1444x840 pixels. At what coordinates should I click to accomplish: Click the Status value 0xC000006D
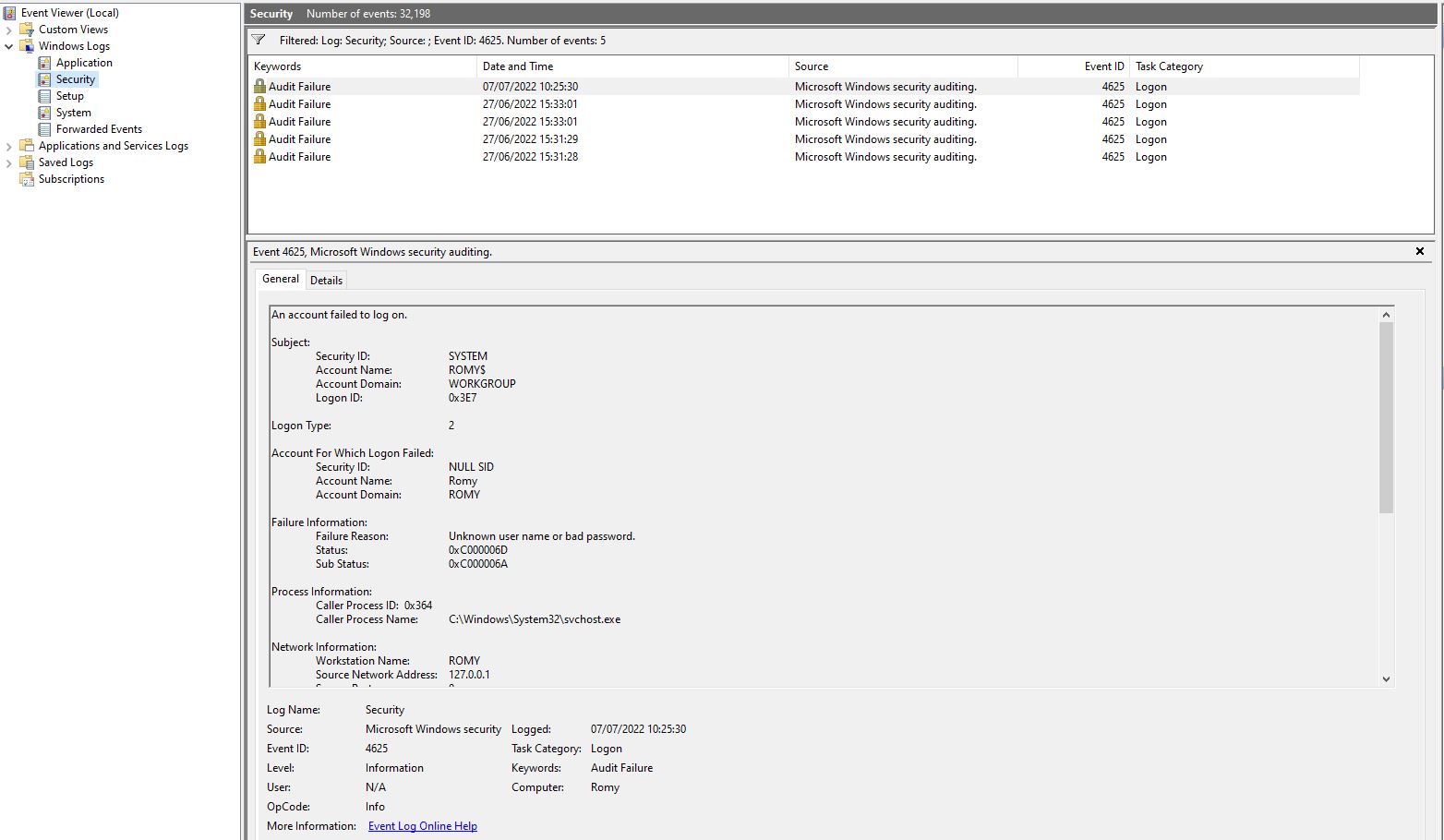click(478, 550)
